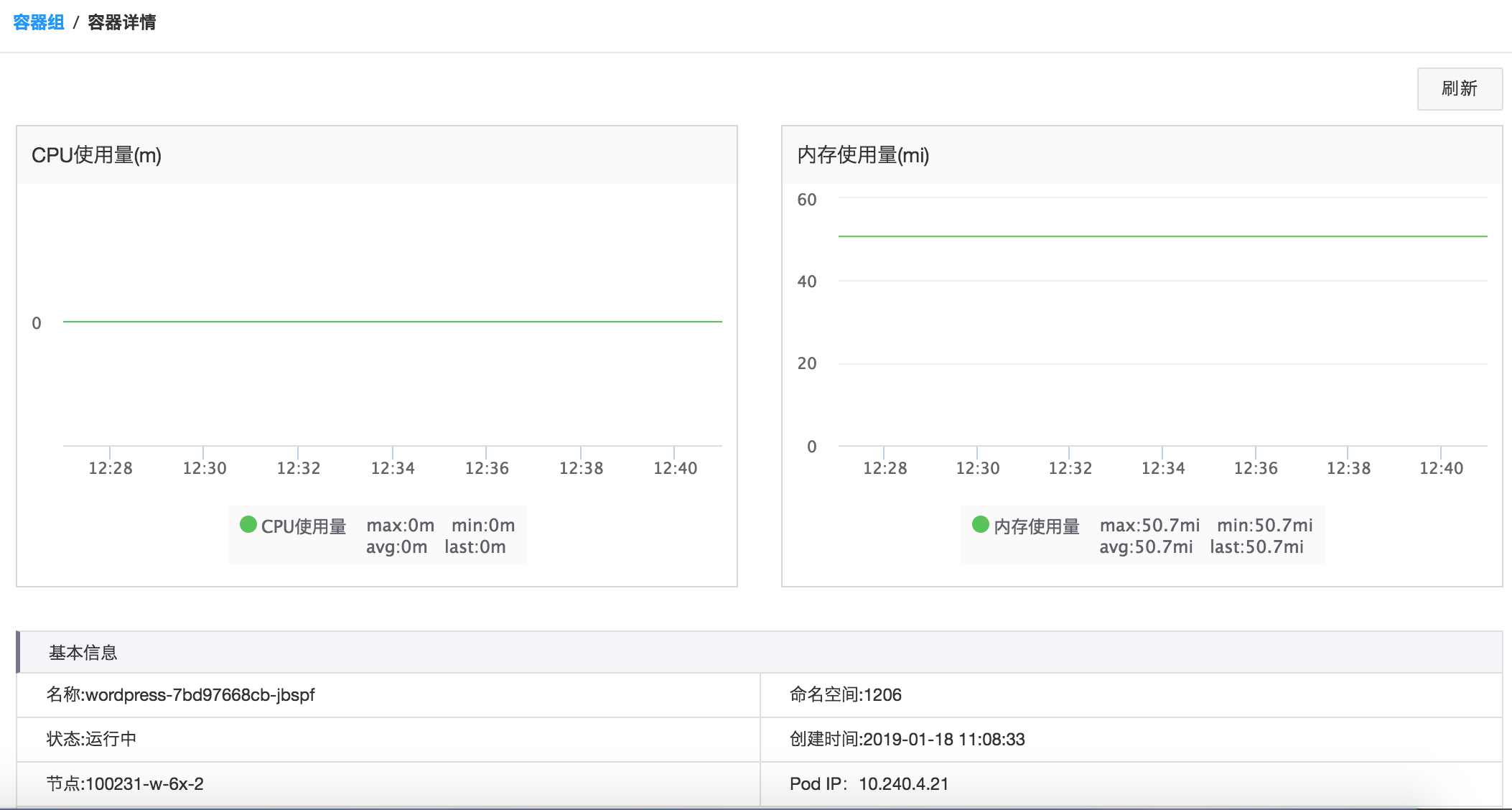Expand the CPU usage chart panel
This screenshot has height=810, width=1512.
click(x=98, y=154)
